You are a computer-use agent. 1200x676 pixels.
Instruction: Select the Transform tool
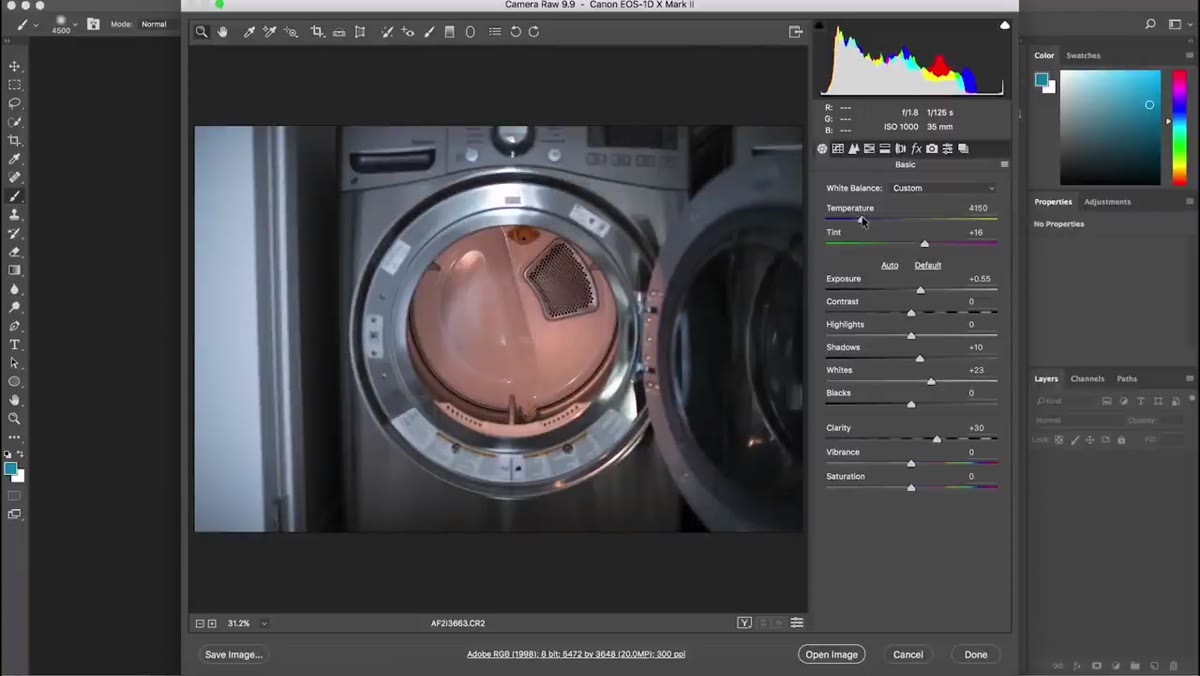coord(360,32)
